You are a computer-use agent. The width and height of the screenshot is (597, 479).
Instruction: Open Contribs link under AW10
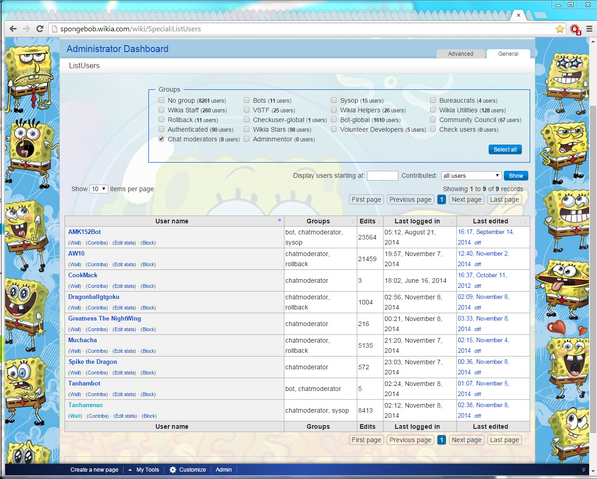pos(97,264)
